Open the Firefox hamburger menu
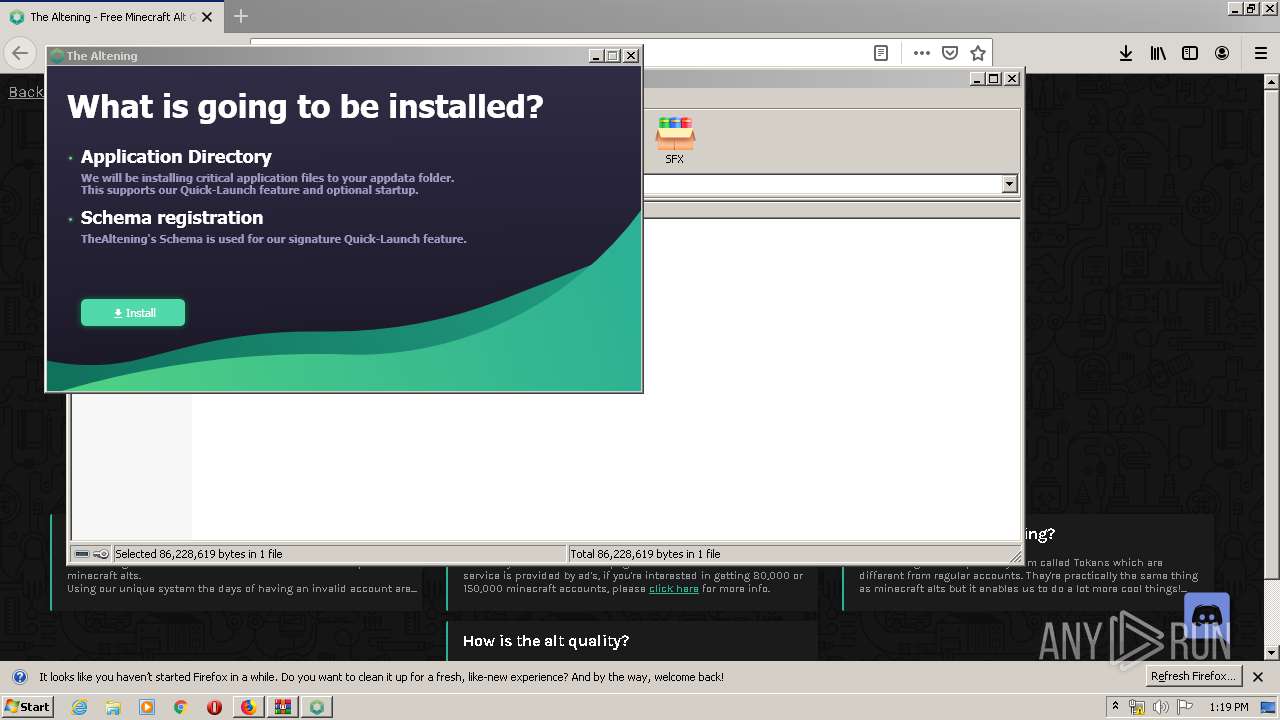The height and width of the screenshot is (720, 1280). click(1260, 53)
